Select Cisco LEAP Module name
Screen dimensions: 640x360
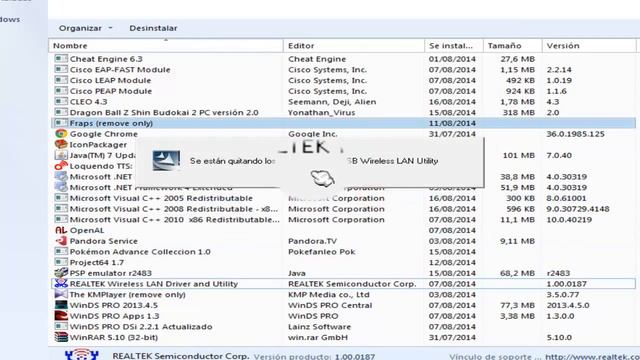(110, 80)
